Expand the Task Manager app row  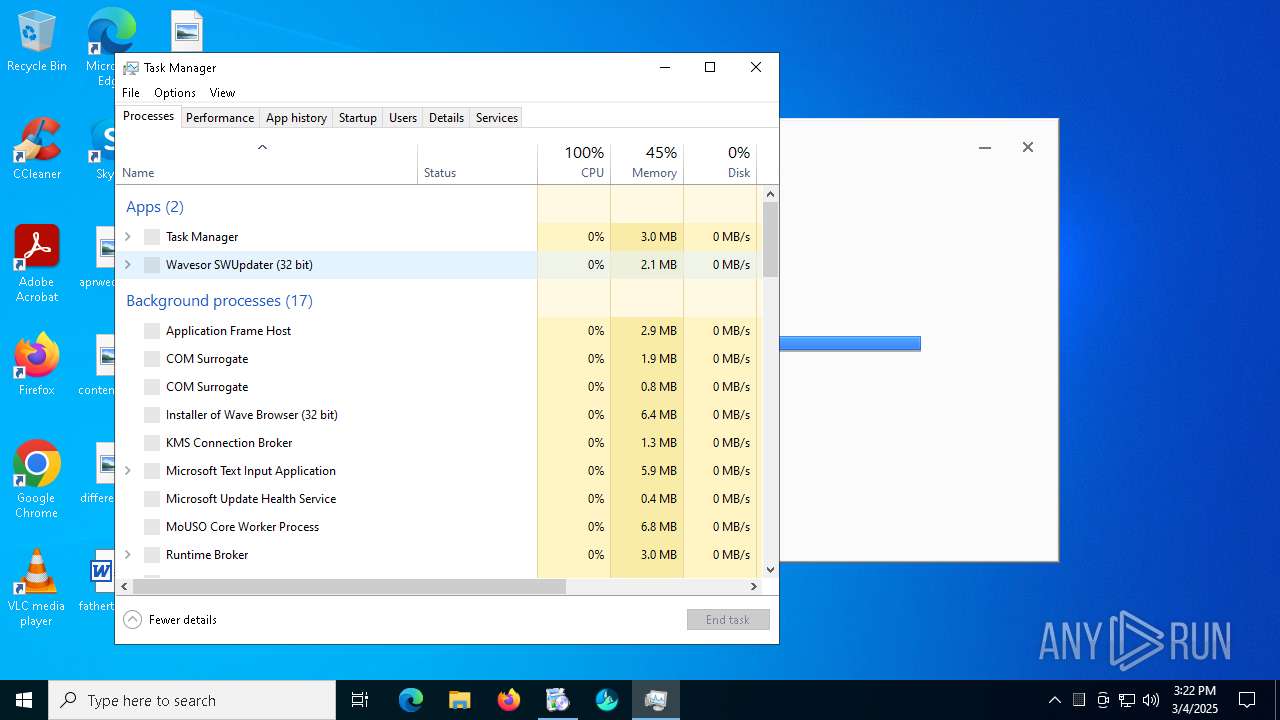(128, 237)
